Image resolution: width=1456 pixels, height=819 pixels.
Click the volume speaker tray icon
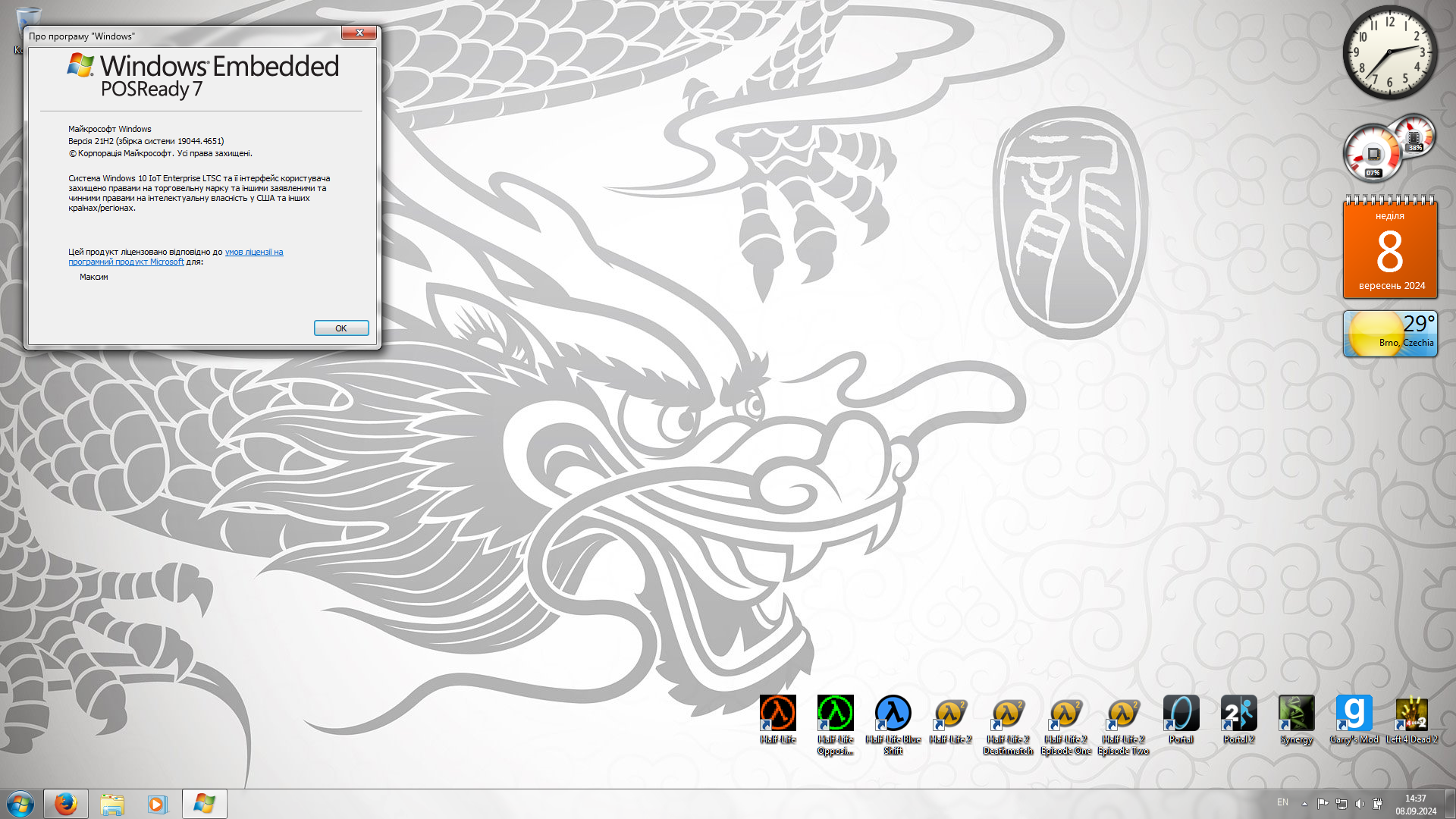click(1360, 804)
